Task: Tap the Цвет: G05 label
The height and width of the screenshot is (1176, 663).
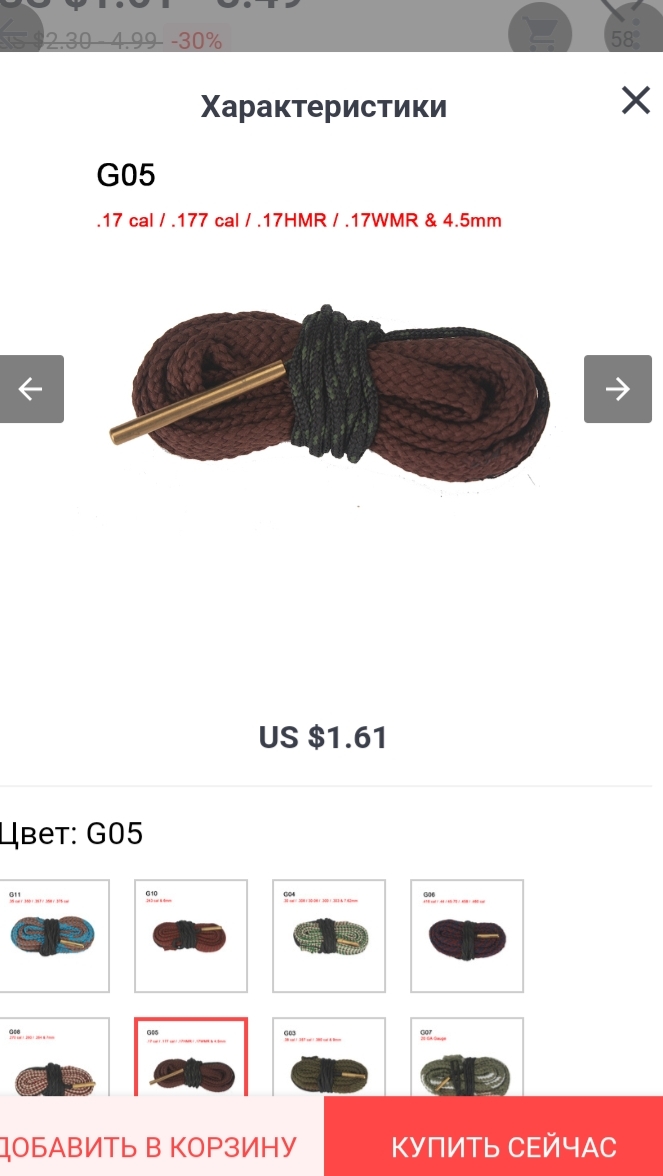Action: 70,833
